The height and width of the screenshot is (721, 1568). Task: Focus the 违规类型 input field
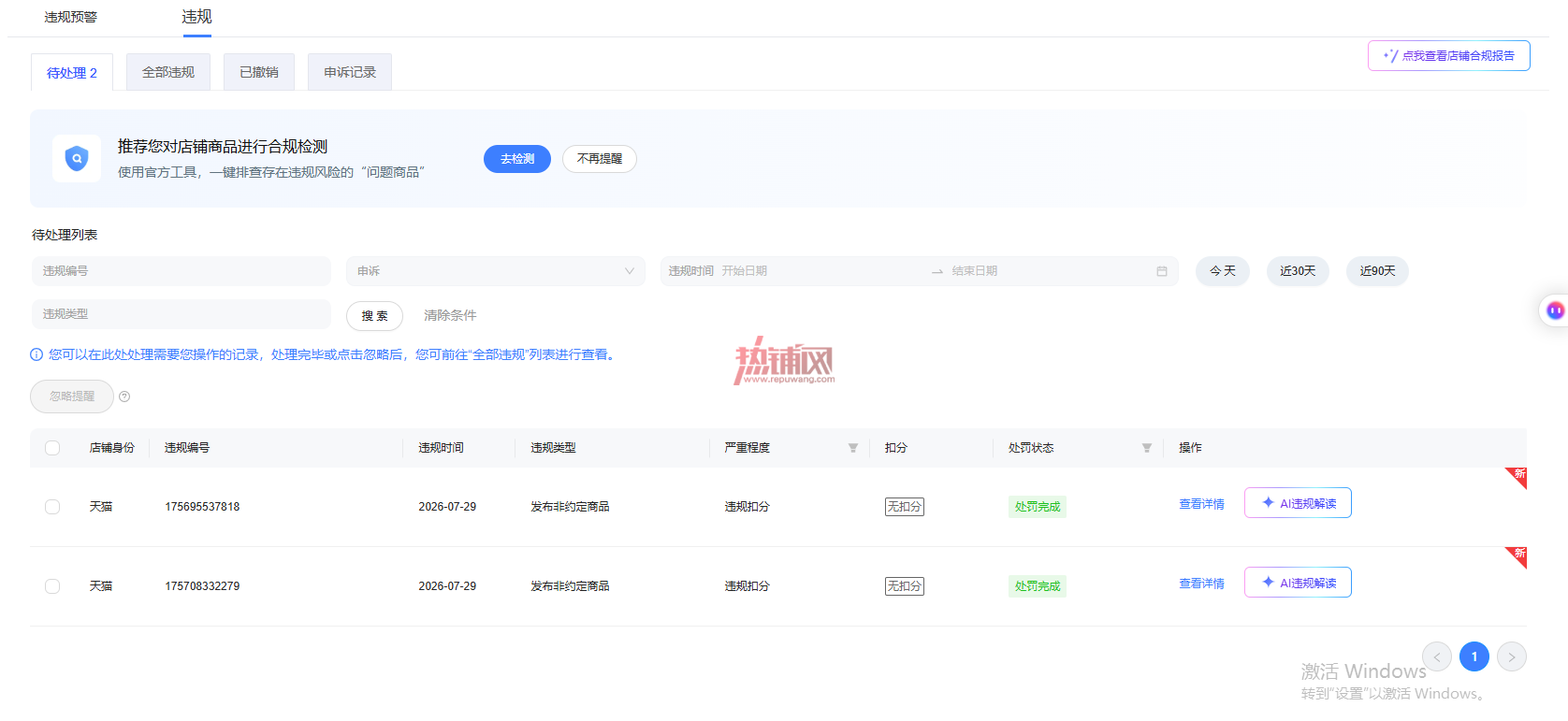coord(181,314)
